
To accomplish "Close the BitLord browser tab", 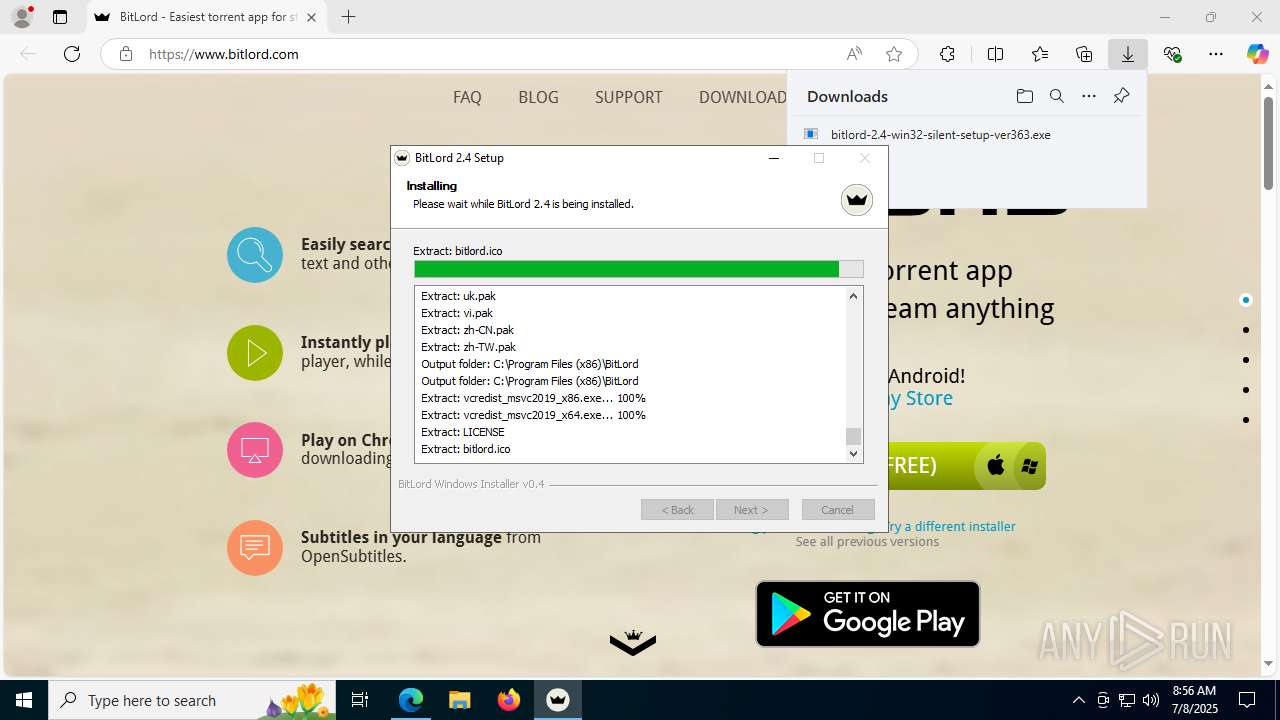I will tap(312, 17).
